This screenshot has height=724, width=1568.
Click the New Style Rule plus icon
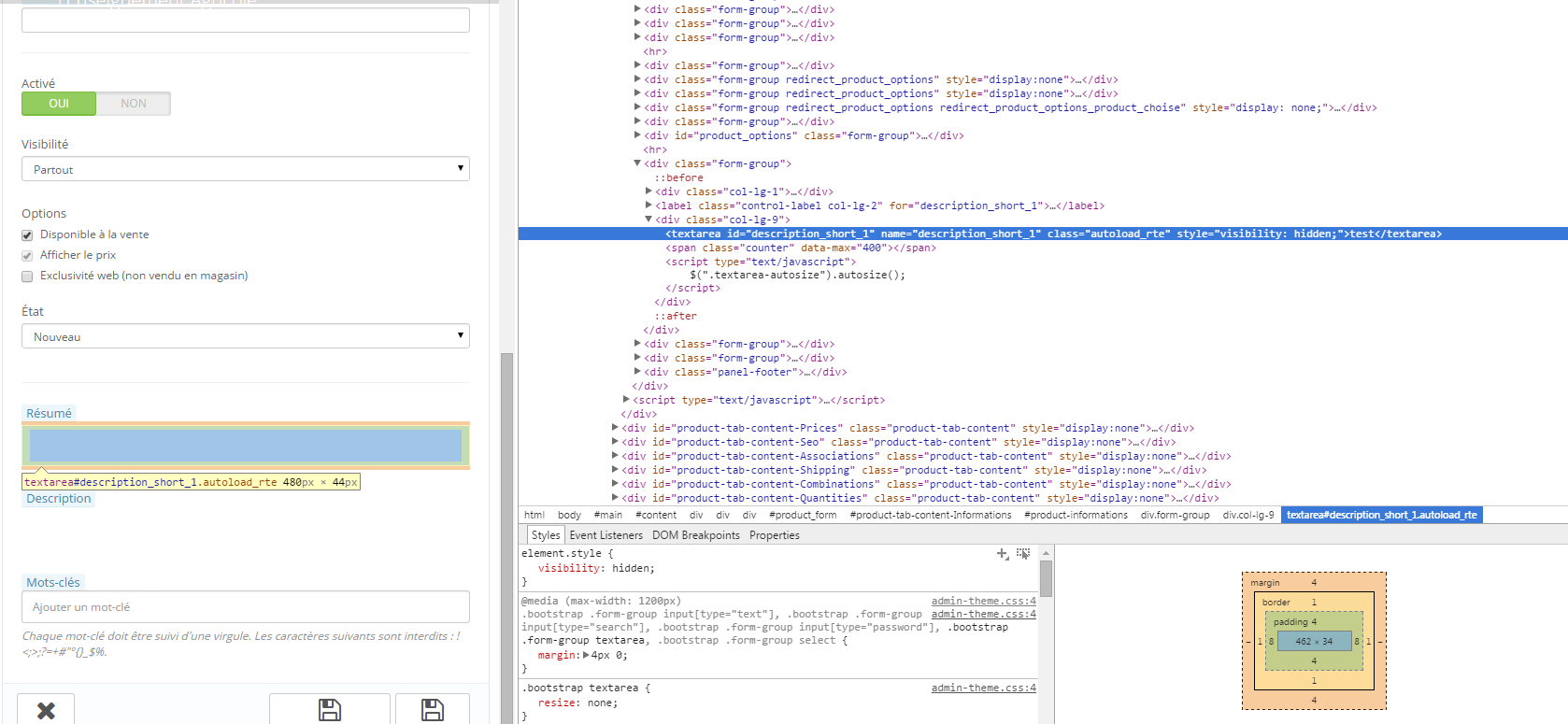(x=1003, y=554)
